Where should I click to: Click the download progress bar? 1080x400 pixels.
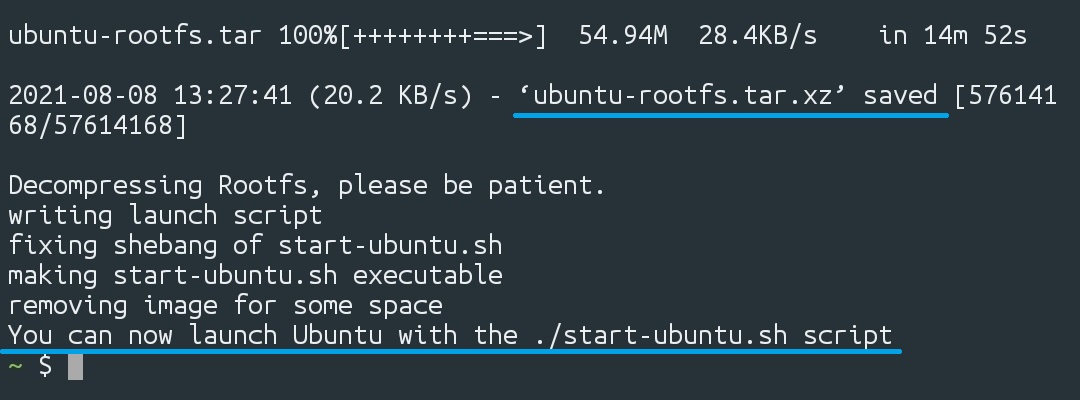(444, 36)
